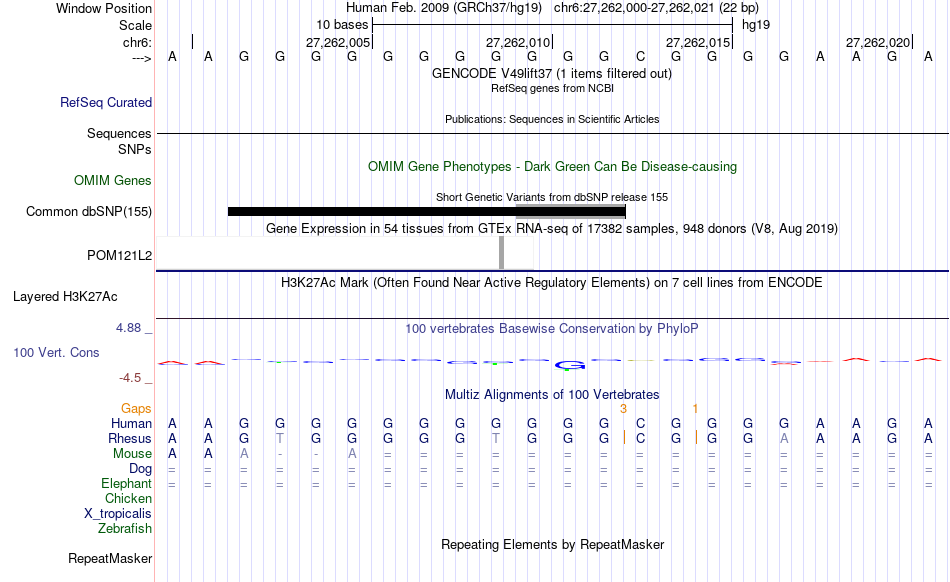The height and width of the screenshot is (582, 950).
Task: Click the Scale label
Action: click(135, 25)
